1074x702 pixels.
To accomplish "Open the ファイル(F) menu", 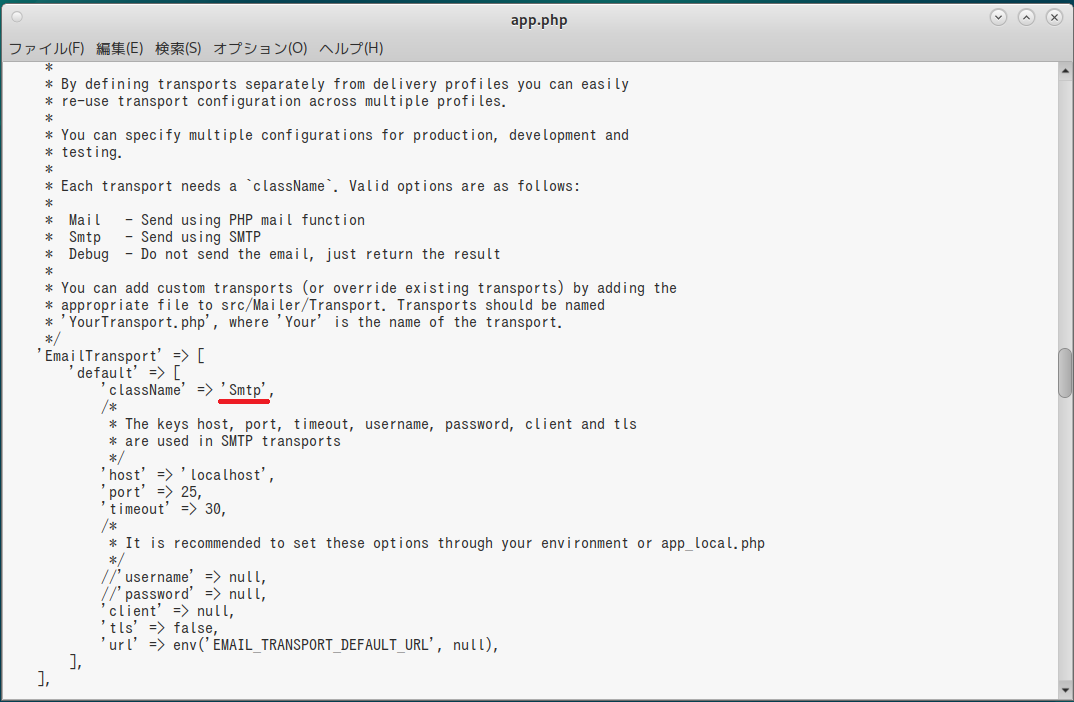I will click(x=46, y=48).
